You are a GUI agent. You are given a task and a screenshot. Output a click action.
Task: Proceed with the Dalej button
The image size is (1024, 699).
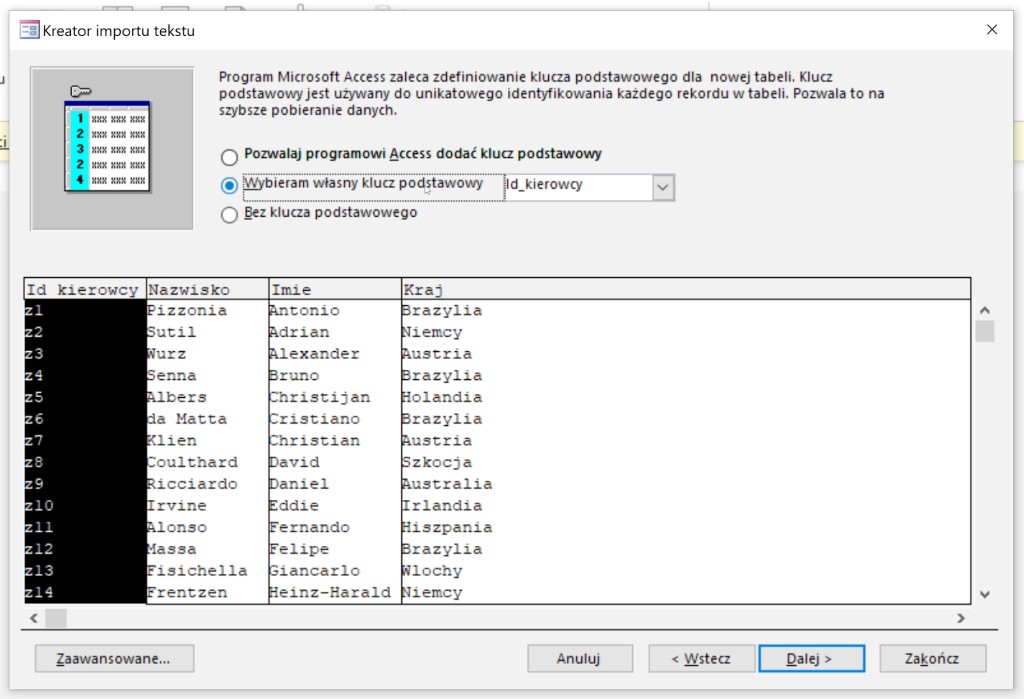coord(811,658)
